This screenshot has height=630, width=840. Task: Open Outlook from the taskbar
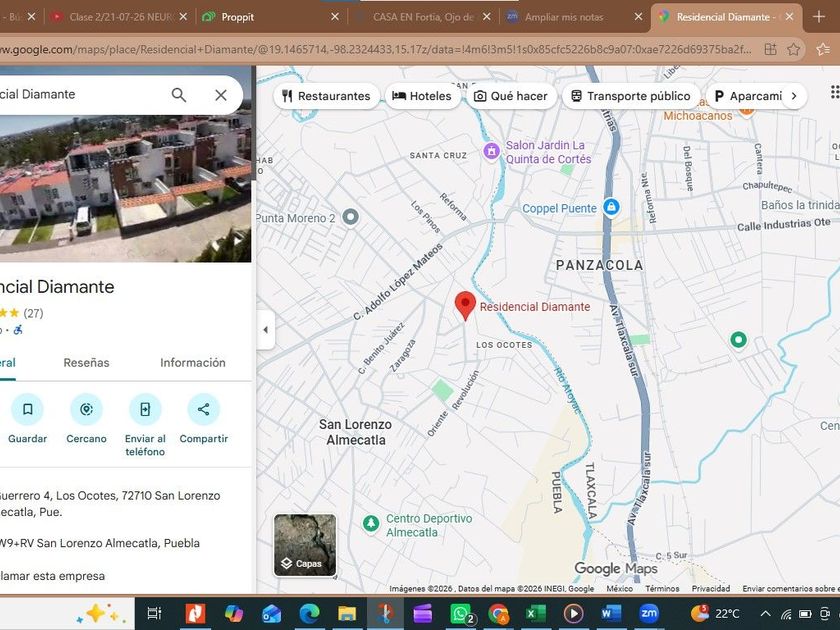pos(272,613)
